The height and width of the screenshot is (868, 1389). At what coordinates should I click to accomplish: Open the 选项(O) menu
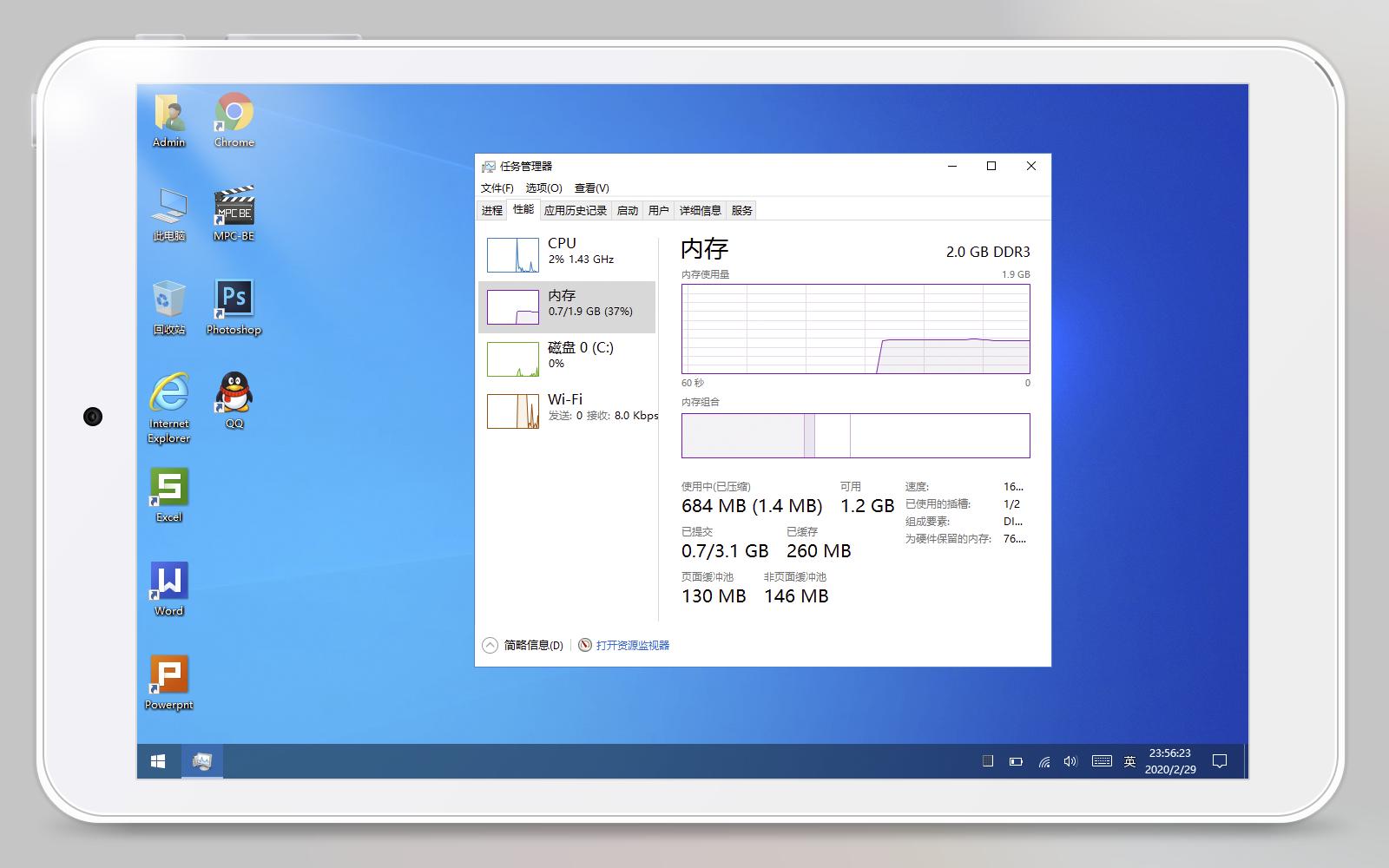click(x=543, y=187)
